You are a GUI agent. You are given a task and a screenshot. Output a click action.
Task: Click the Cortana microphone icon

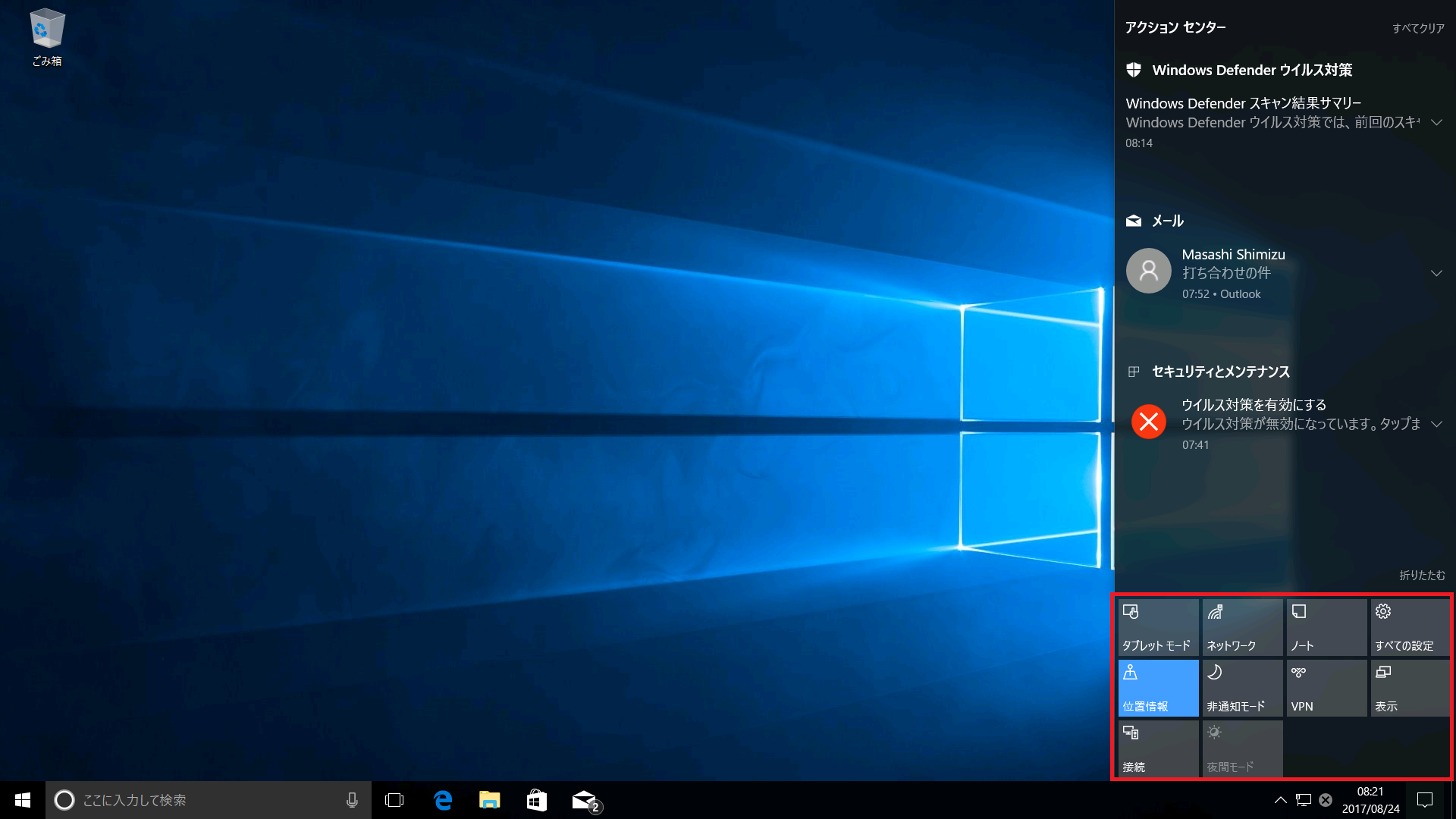(352, 800)
